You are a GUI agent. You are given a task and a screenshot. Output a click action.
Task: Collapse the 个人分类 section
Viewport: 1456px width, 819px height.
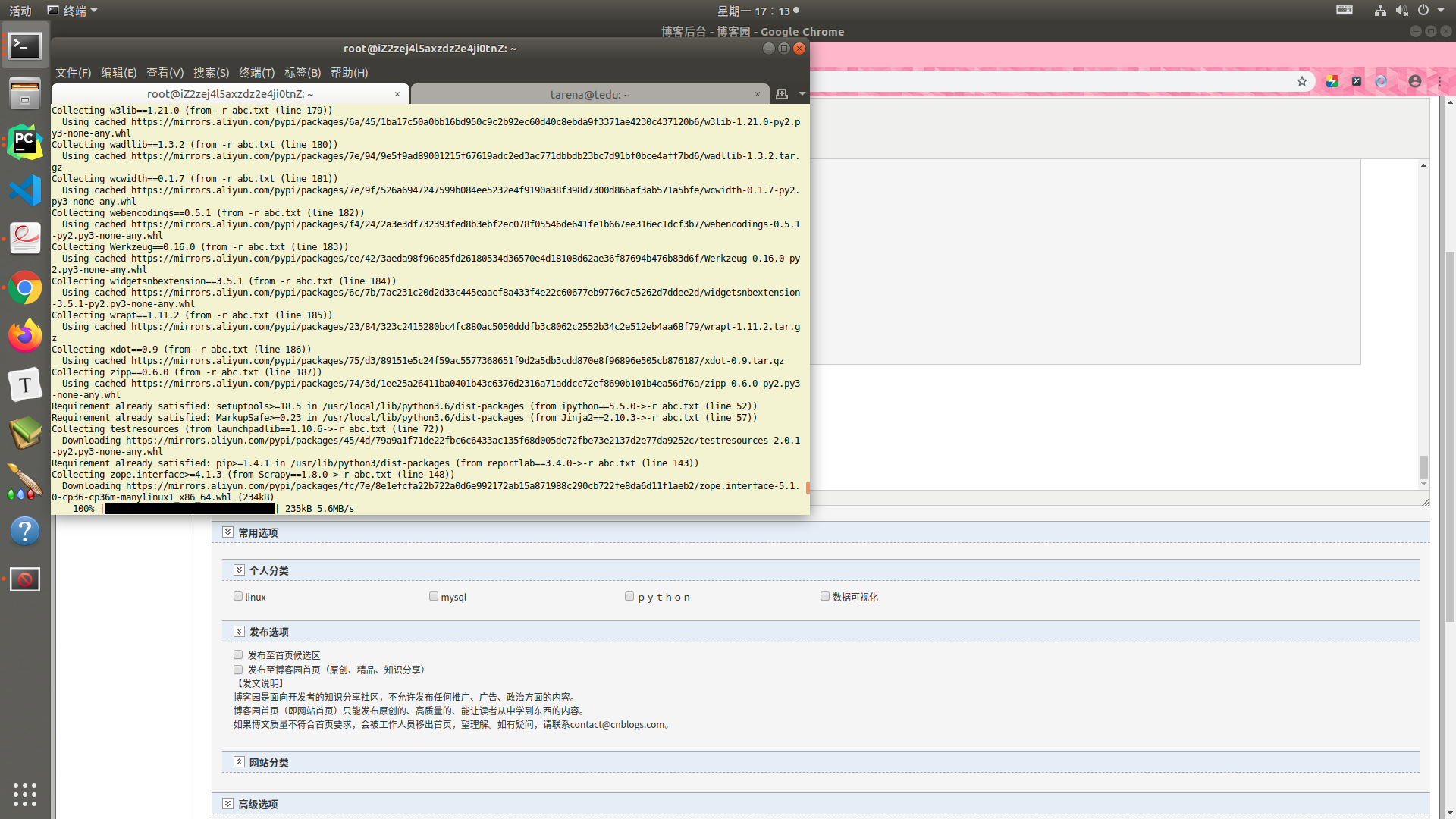(239, 570)
